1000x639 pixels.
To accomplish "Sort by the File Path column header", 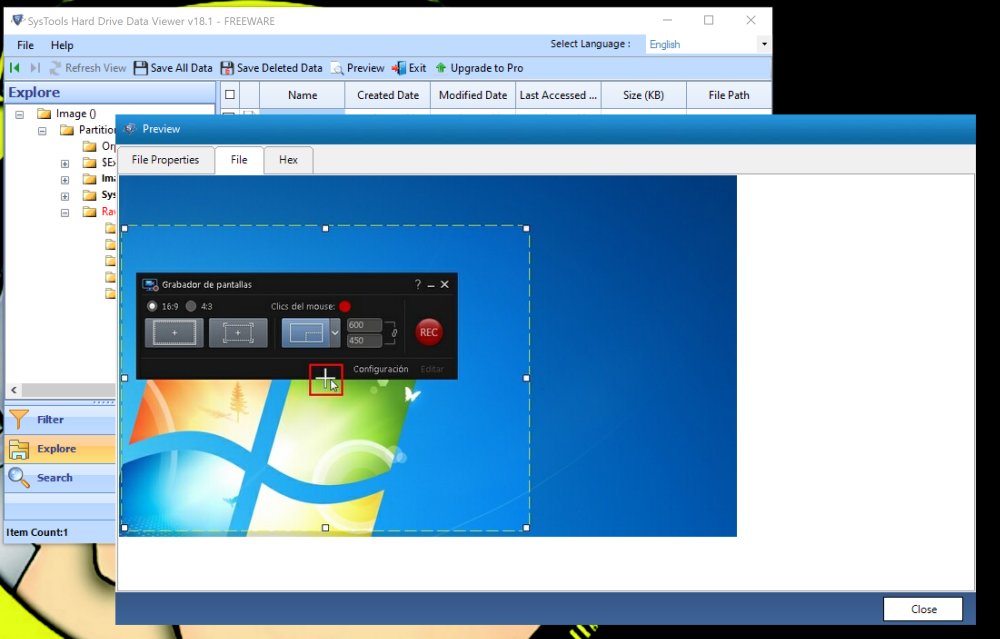I will click(729, 95).
